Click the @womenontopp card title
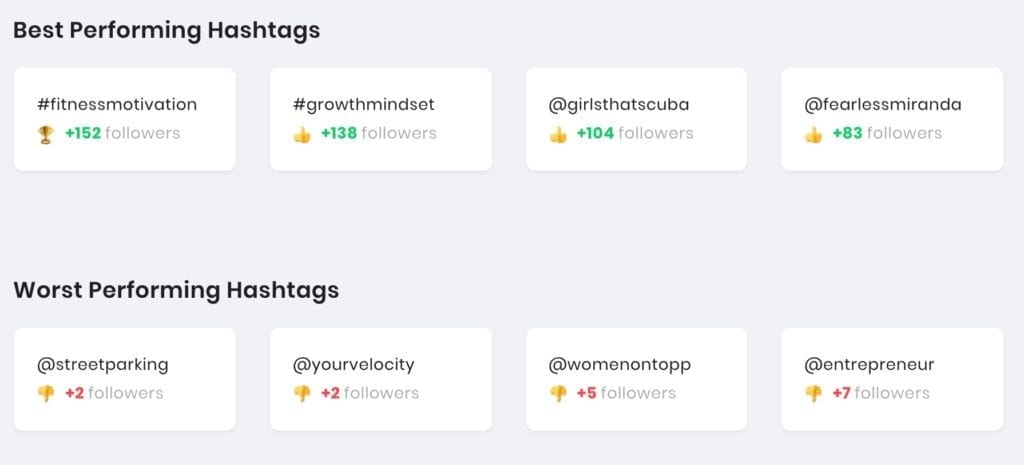1024x465 pixels. pyautogui.click(x=620, y=364)
